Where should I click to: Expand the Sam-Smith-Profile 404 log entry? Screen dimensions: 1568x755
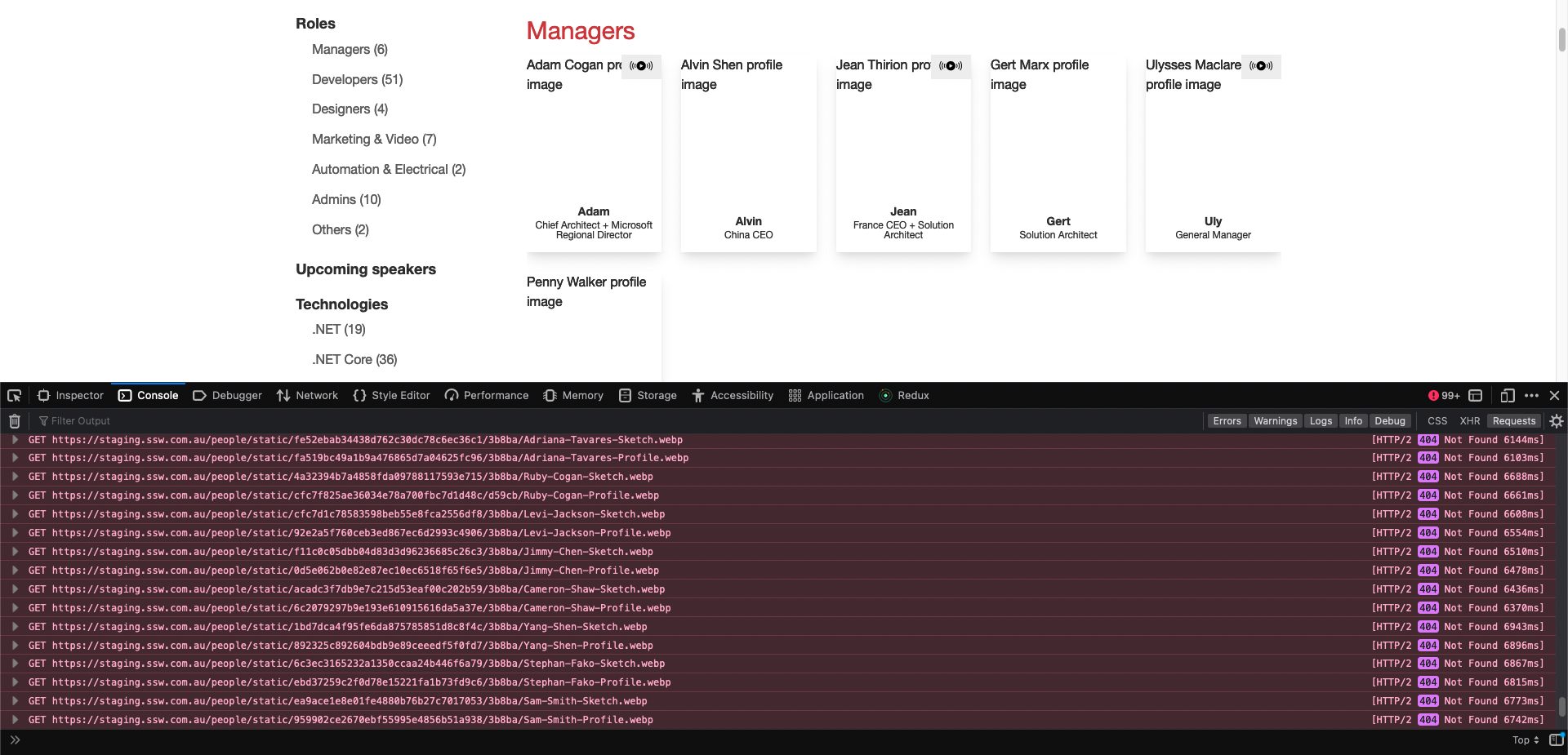(x=15, y=720)
